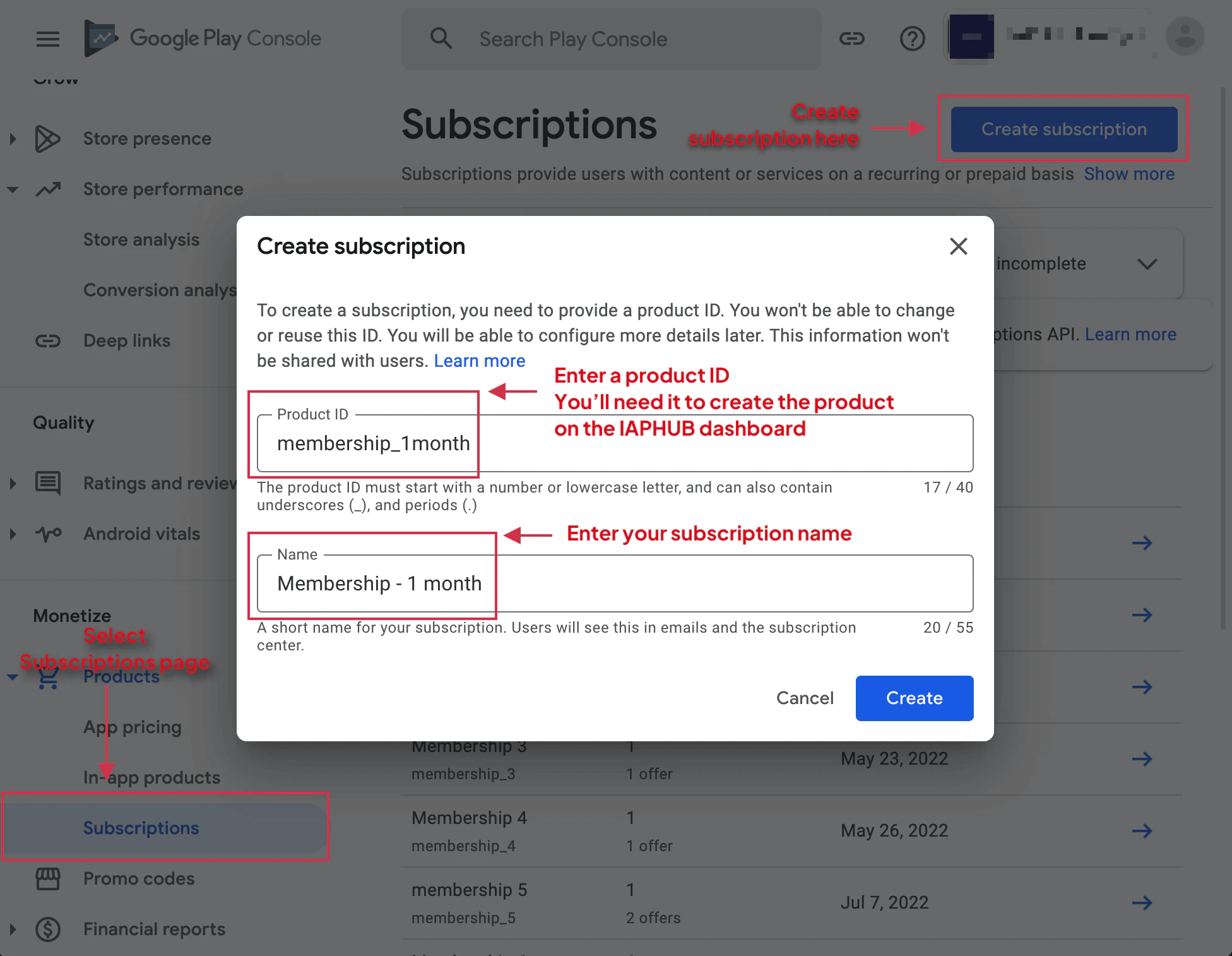Open the help icon in the top bar
The image size is (1232, 956).
click(911, 39)
